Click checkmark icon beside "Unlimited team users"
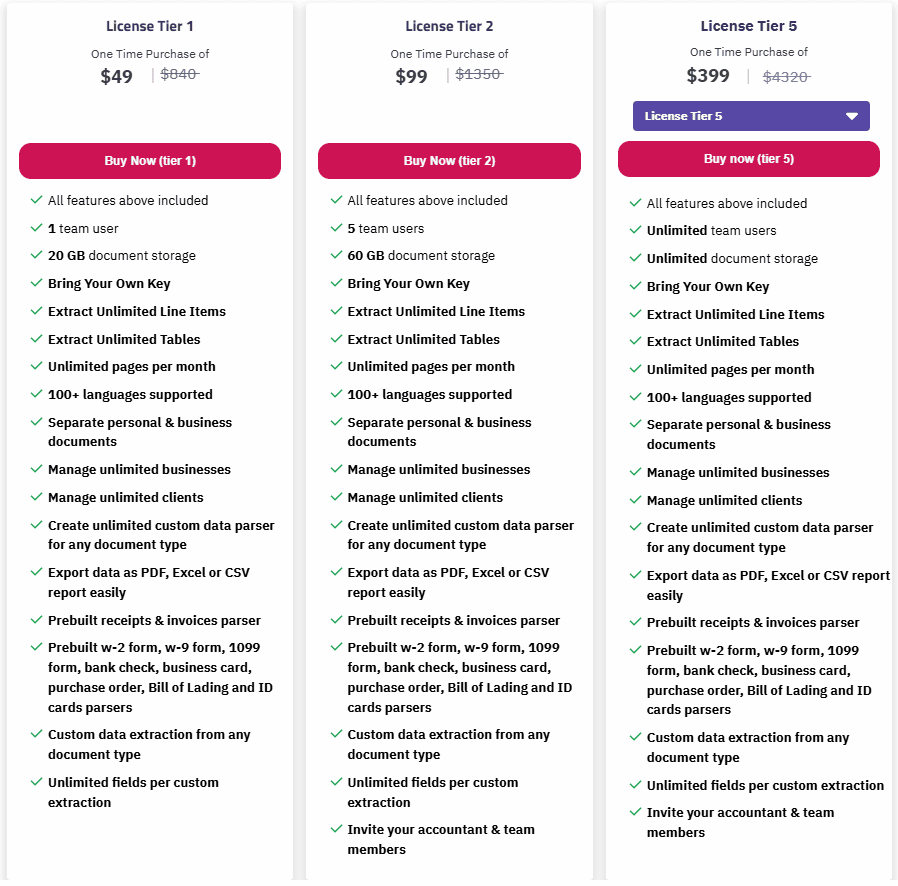The width and height of the screenshot is (898, 886). click(x=635, y=231)
